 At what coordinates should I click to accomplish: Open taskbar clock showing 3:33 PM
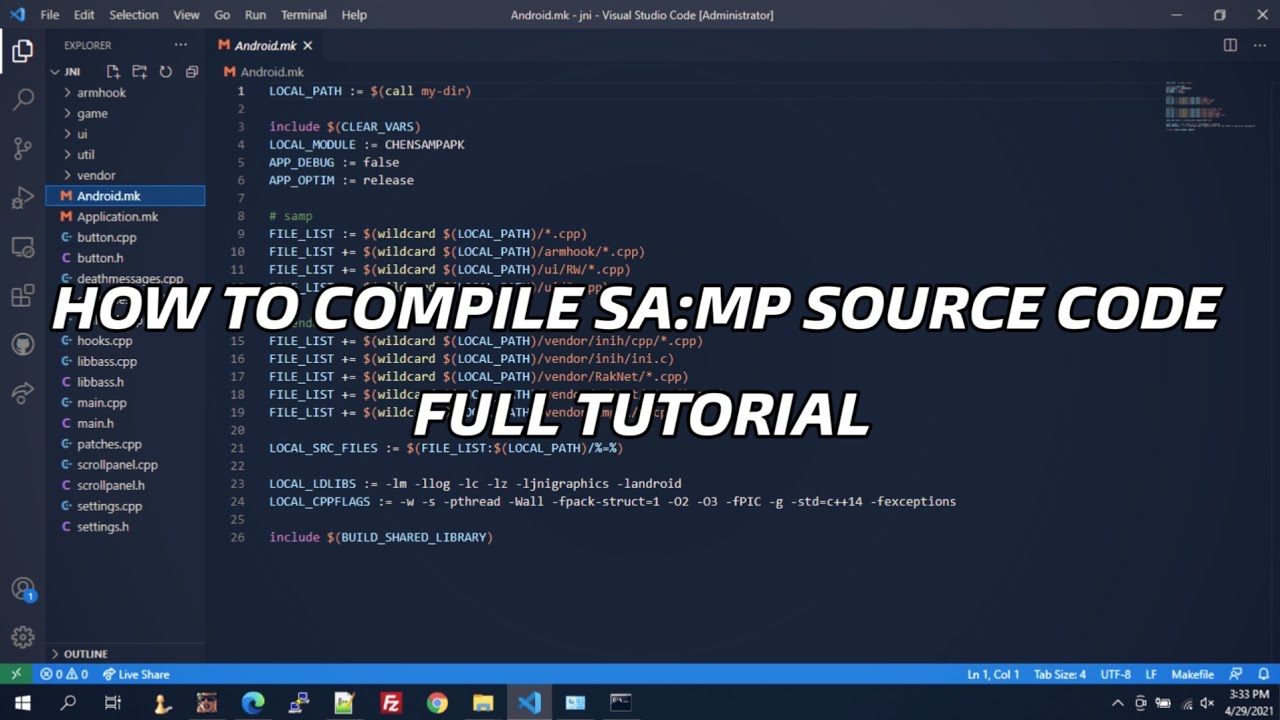[x=1249, y=703]
